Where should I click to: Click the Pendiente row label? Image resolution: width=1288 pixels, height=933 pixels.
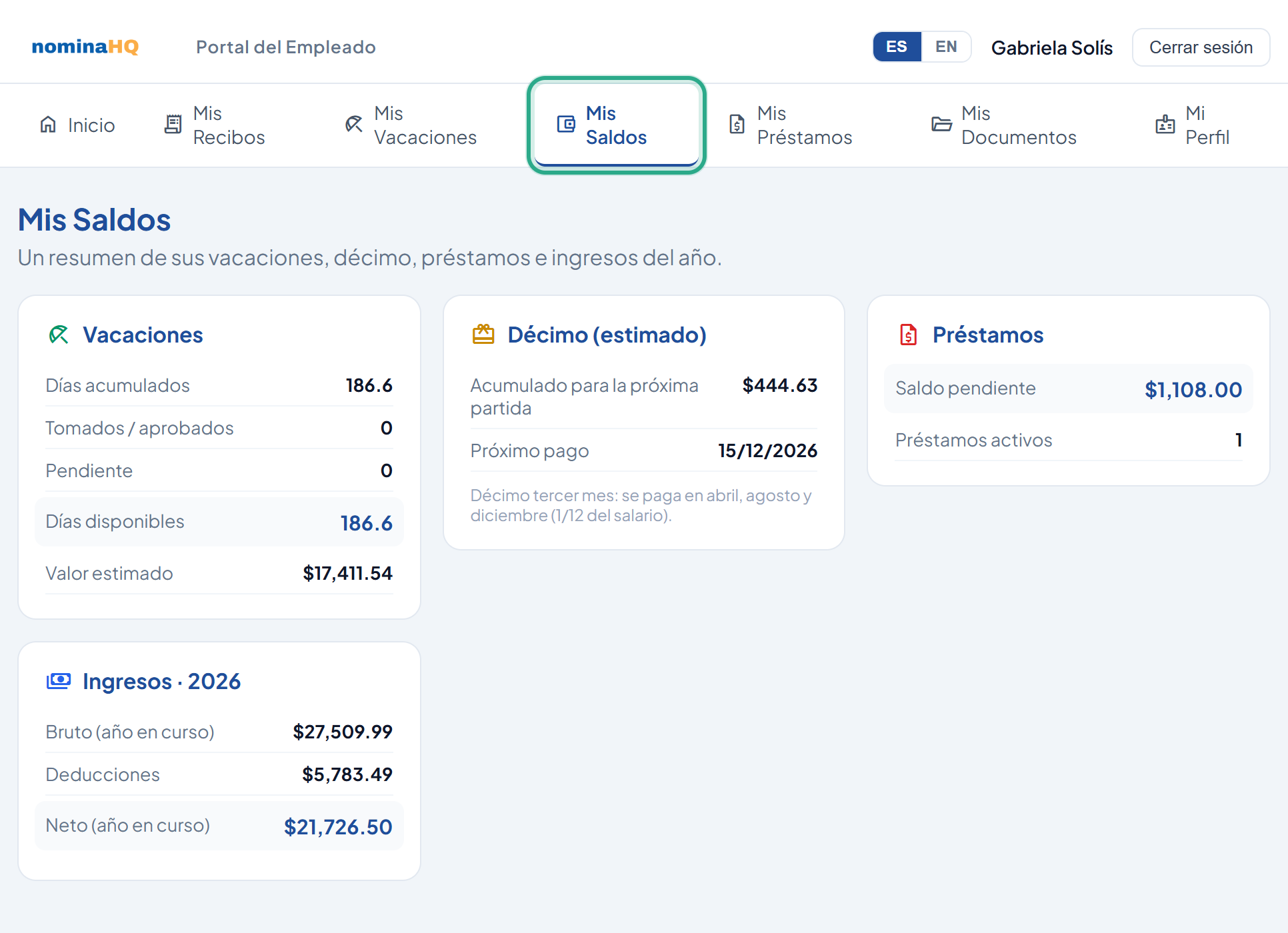point(89,470)
